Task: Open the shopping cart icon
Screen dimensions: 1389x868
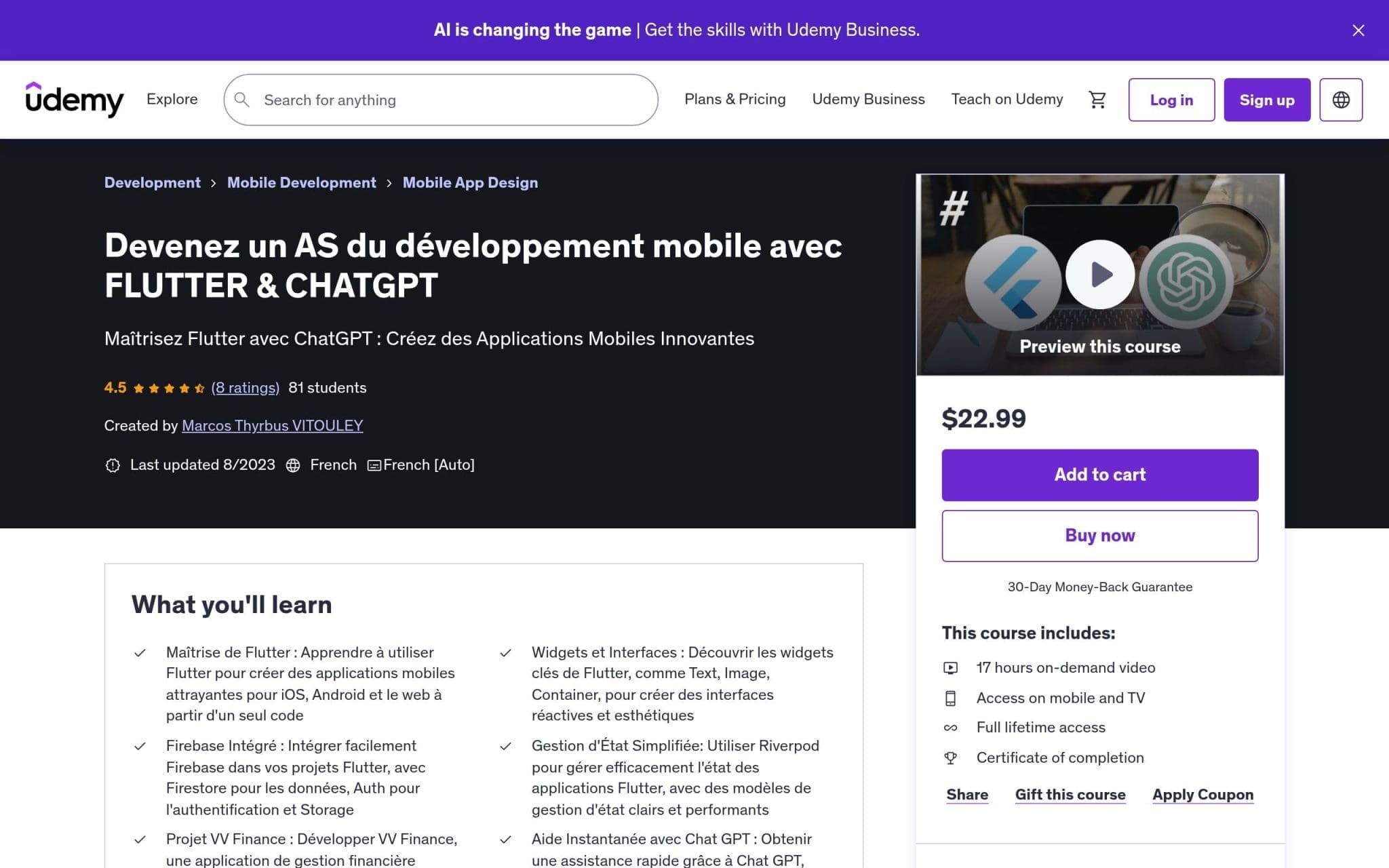Action: pos(1097,100)
